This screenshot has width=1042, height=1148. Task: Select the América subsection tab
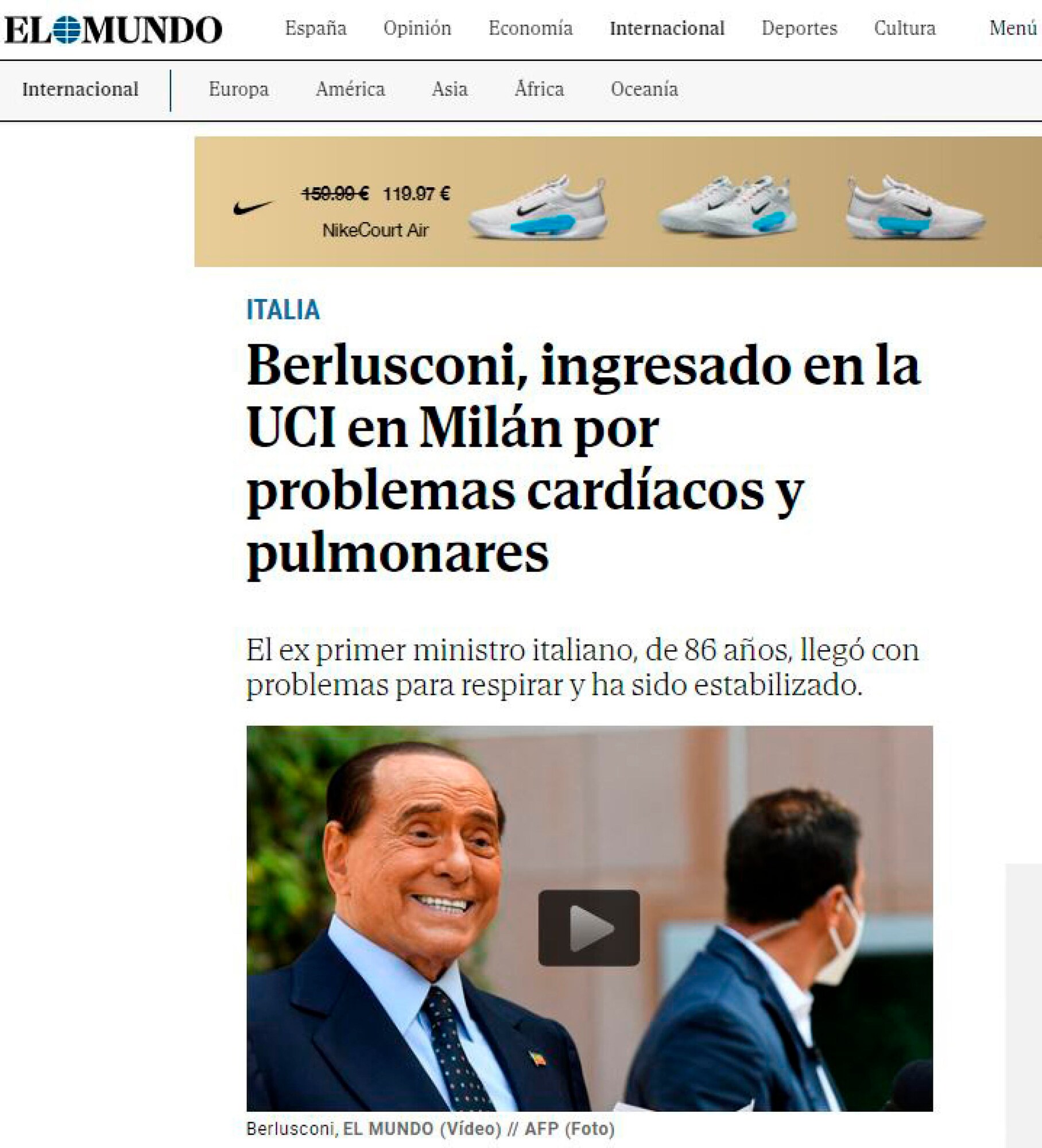[350, 89]
